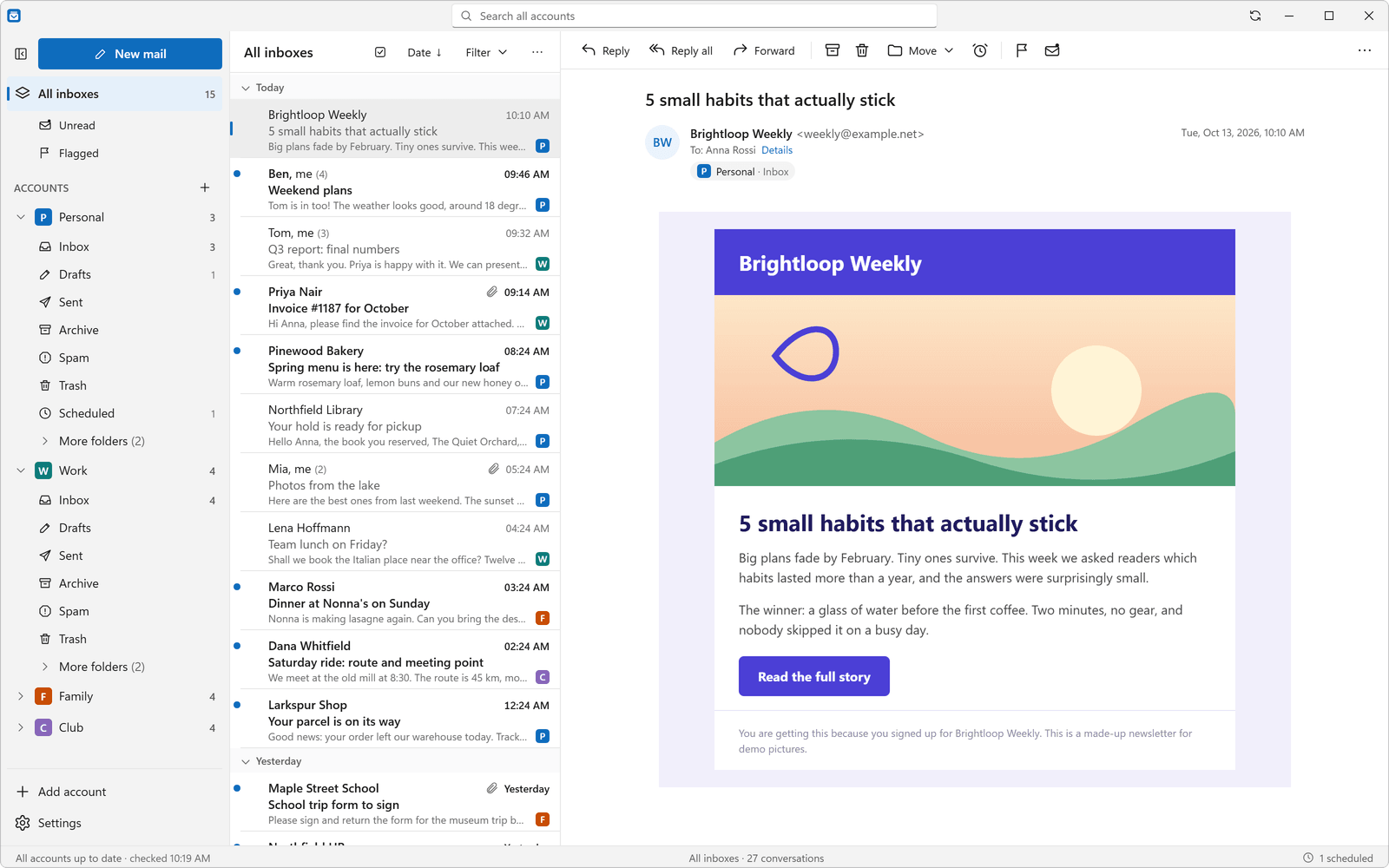Compose with the New mail button

(130, 54)
